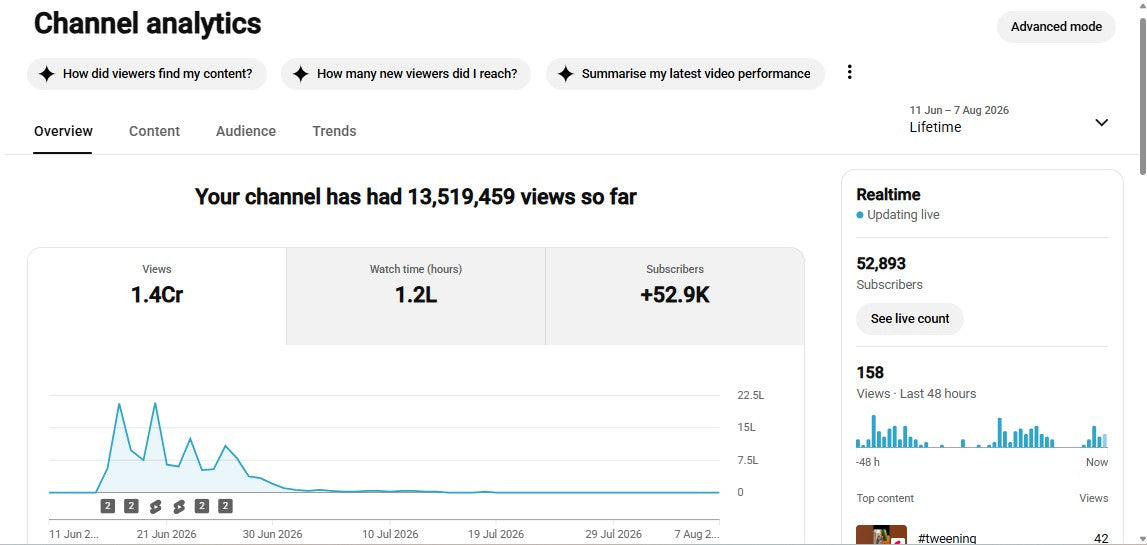
Task: Click the #tweening top content title
Action: (x=947, y=538)
